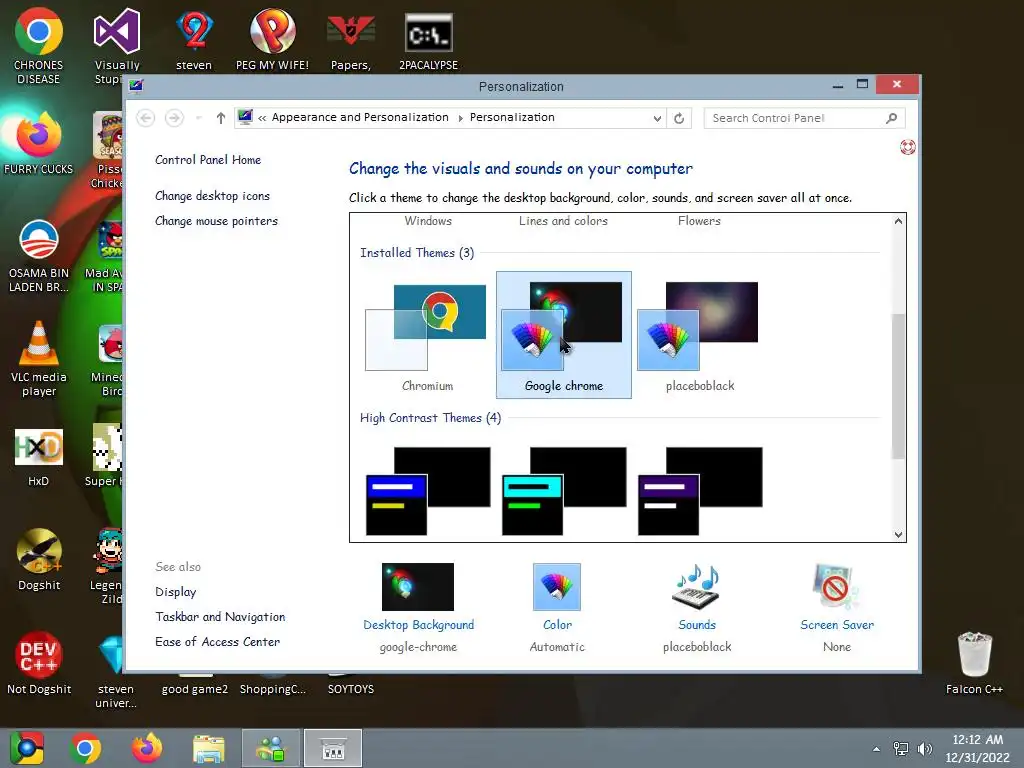1024x768 pixels.
Task: Open Taskbar and Navigation link
Action: coord(220,616)
